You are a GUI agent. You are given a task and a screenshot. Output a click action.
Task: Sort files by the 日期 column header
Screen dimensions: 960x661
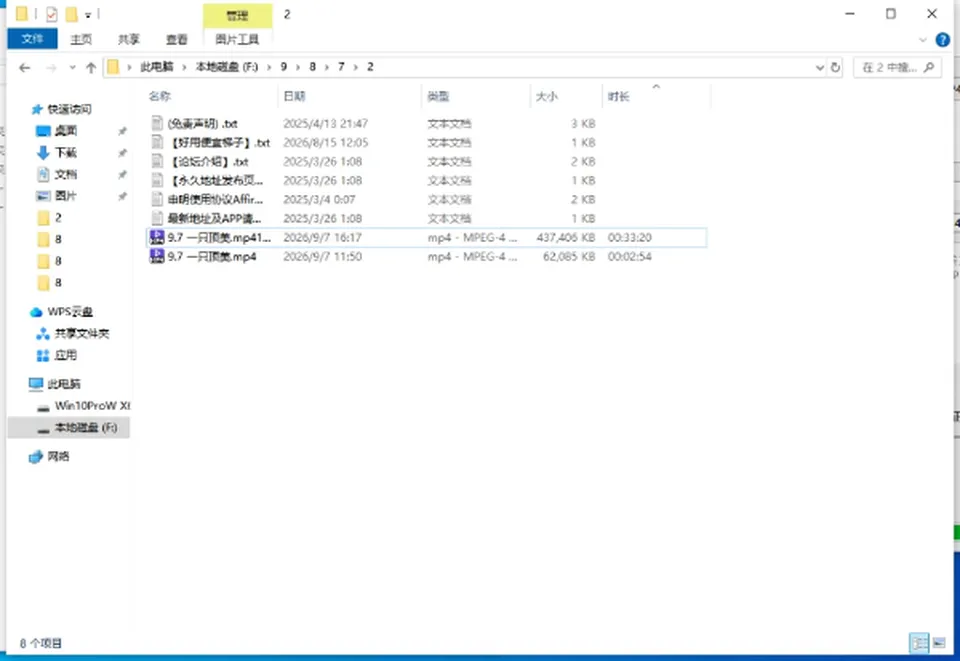click(294, 96)
